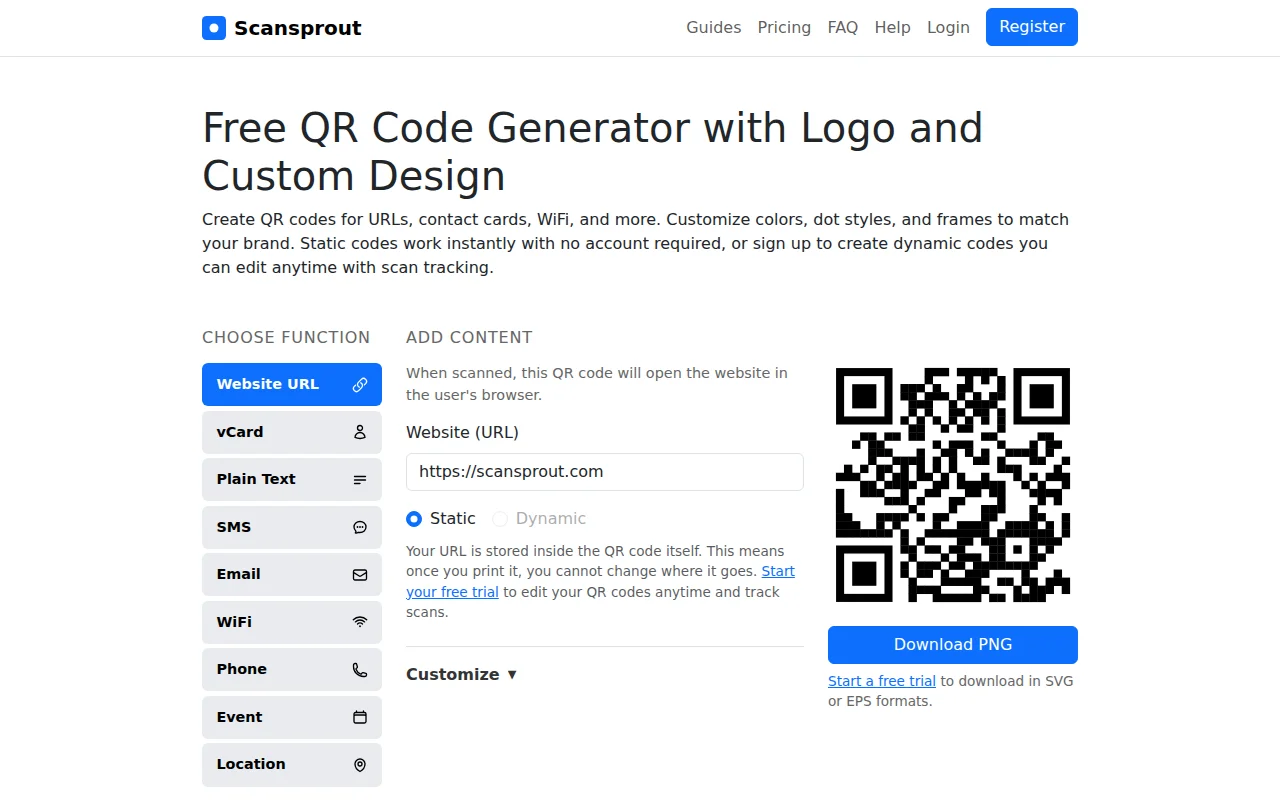Click the chat bubble icon on SMS
1280x800 pixels.
point(360,528)
